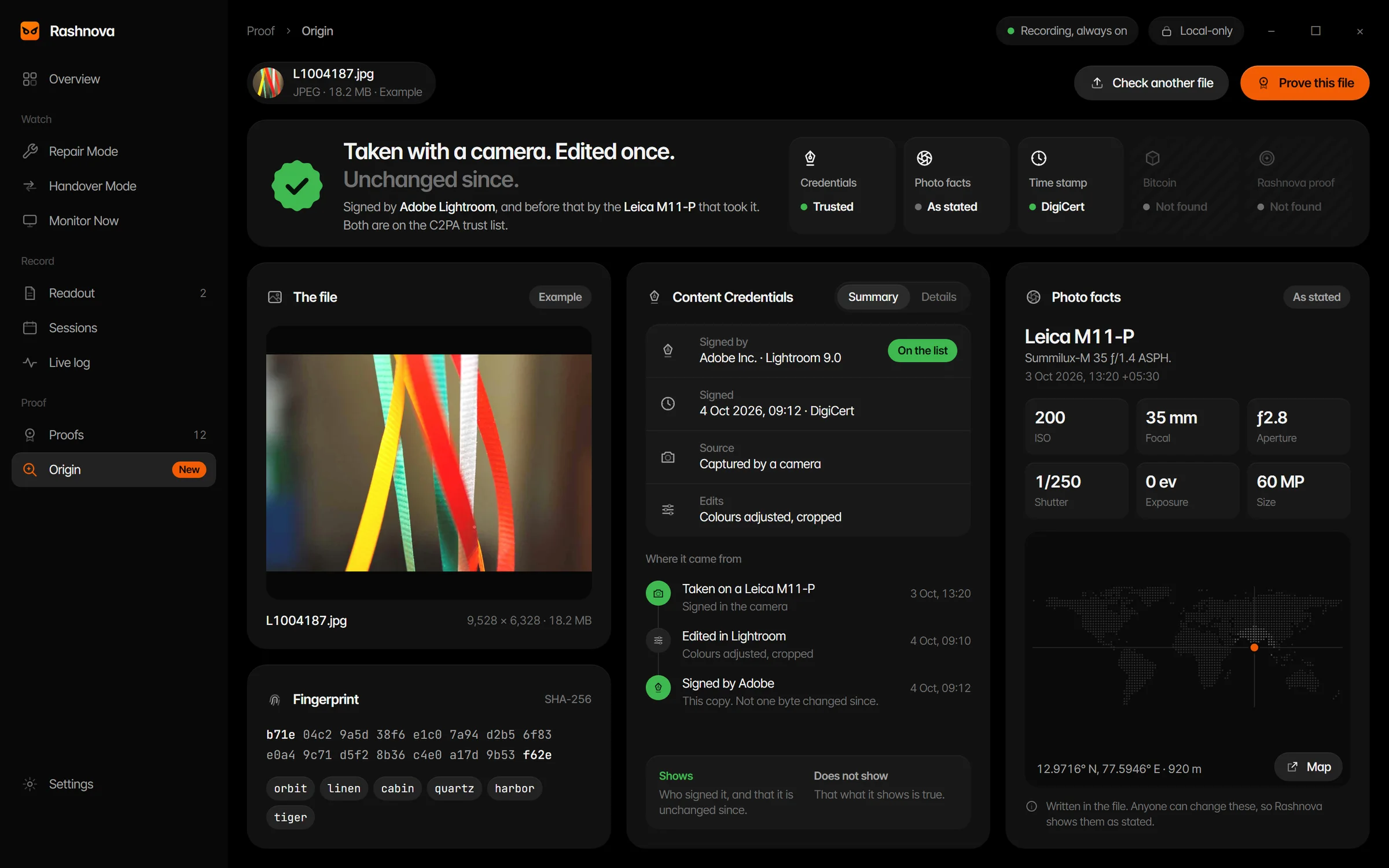Open Sessions calendar item
1389x868 pixels.
[114, 328]
